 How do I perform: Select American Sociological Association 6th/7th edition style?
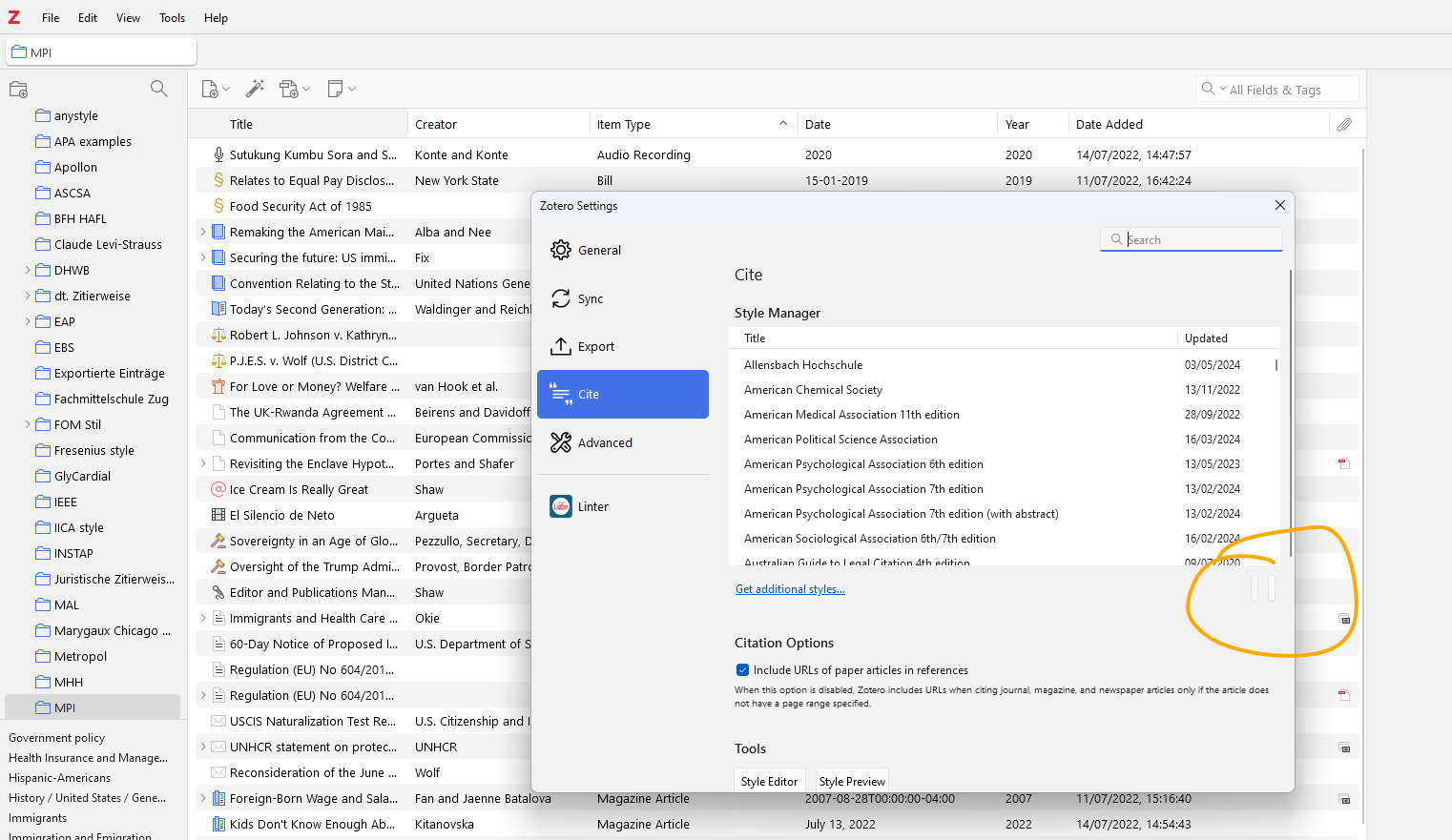pos(1002,539)
